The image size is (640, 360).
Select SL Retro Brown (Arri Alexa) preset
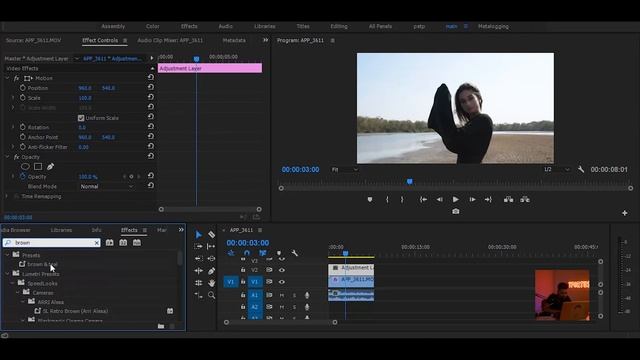tap(75, 311)
